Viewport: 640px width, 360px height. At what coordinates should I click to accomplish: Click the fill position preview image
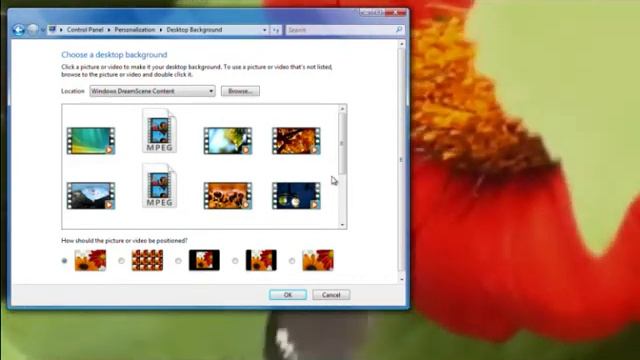pos(90,260)
